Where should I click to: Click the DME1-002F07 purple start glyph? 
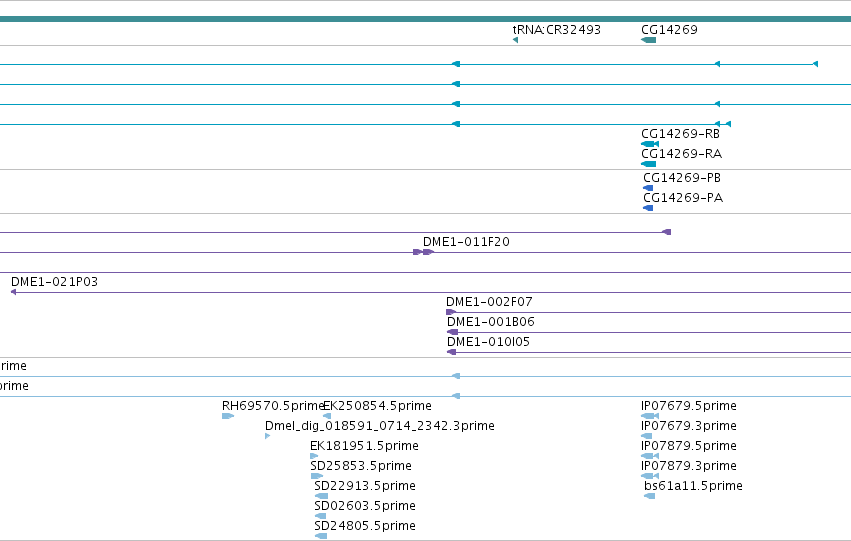point(450,313)
